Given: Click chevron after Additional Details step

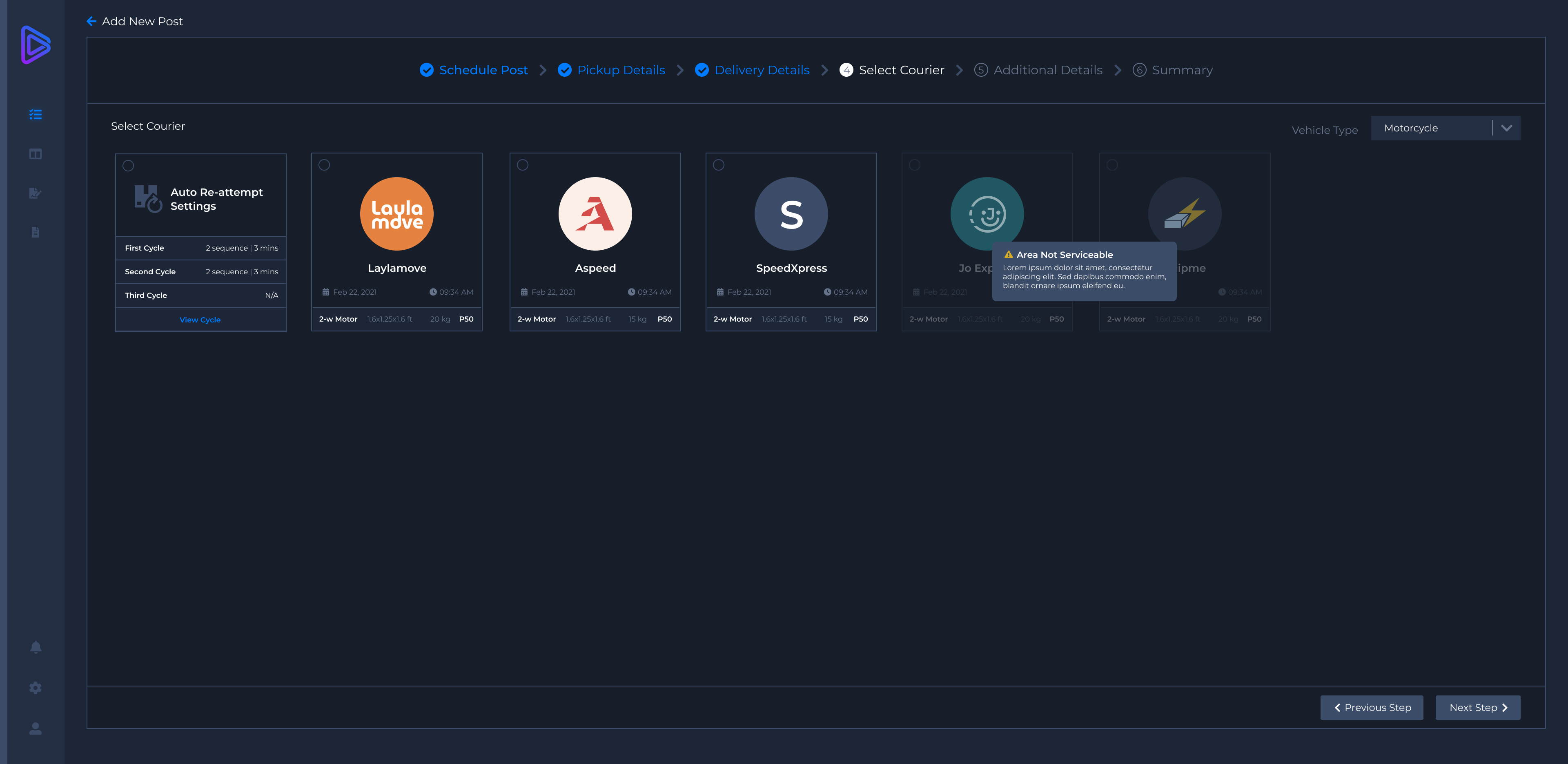Looking at the screenshot, I should point(1118,70).
